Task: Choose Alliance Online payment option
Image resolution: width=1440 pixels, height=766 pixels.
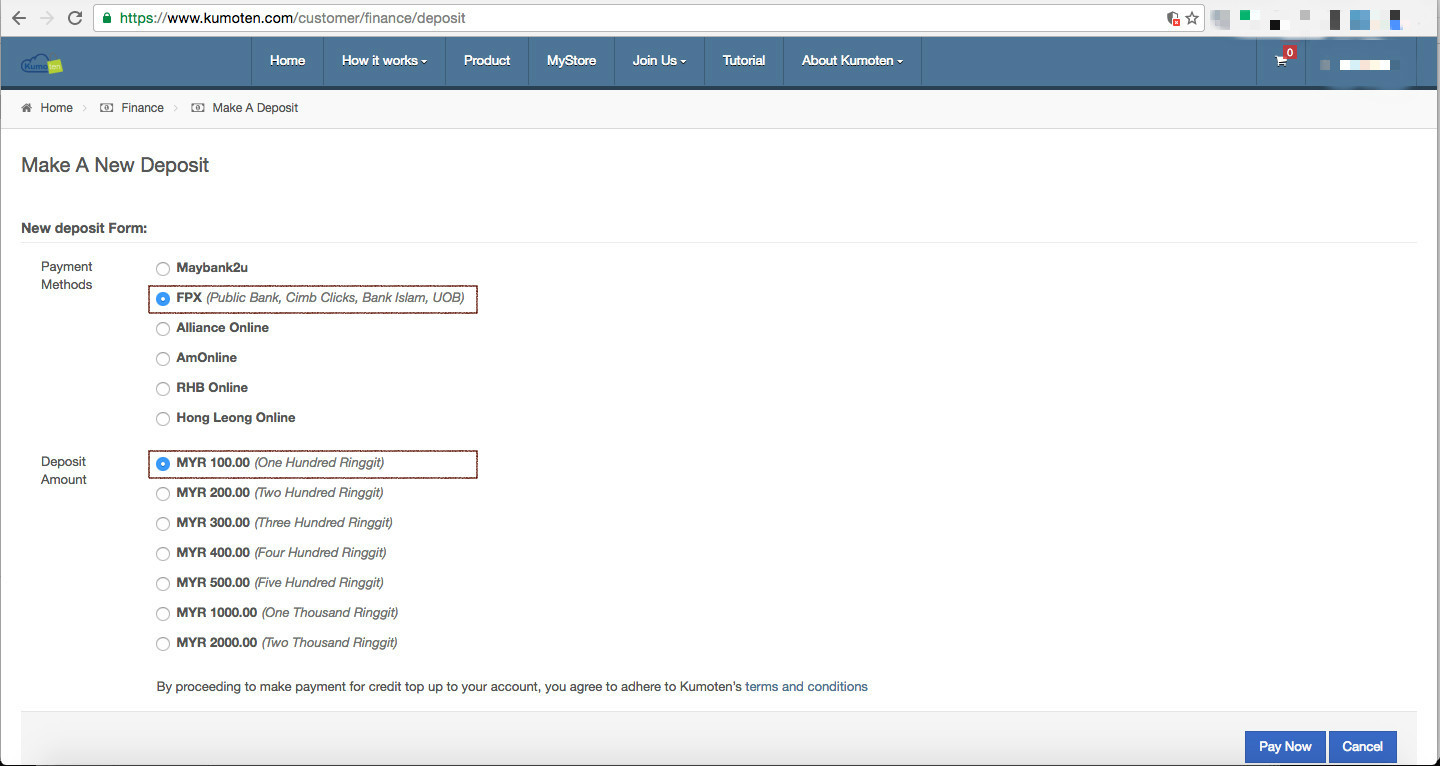Action: click(x=163, y=329)
